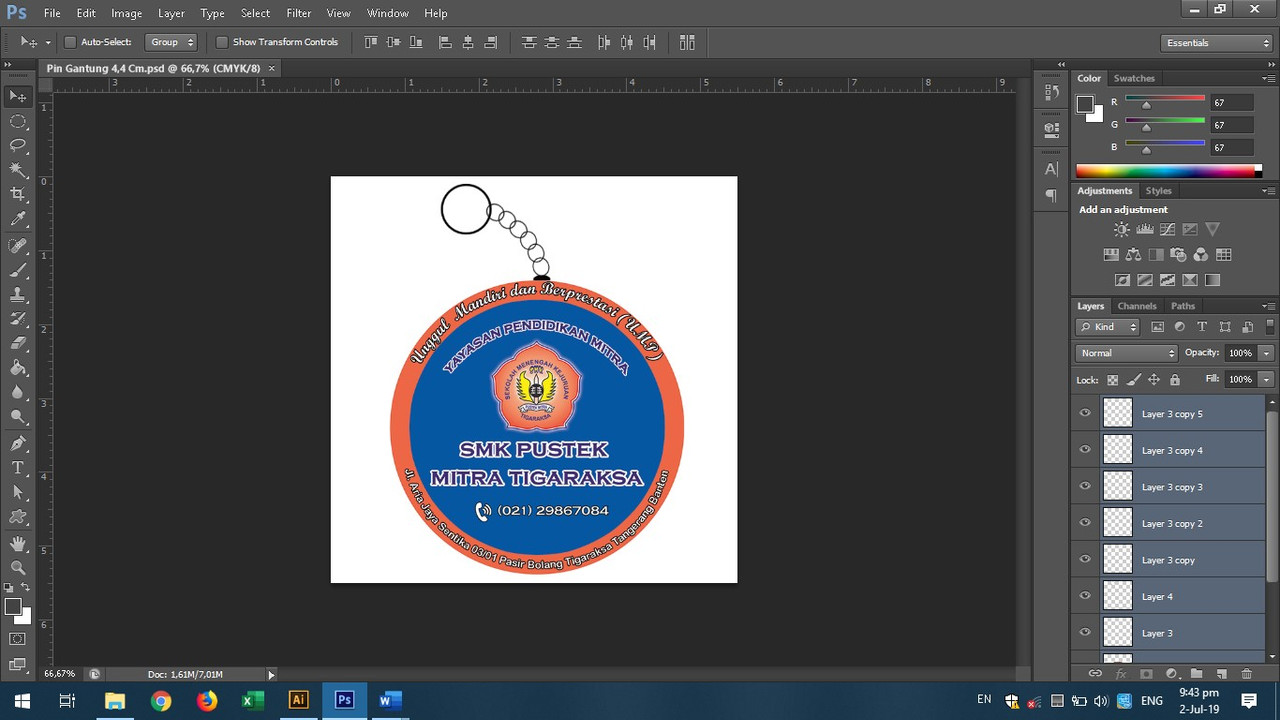Select the Brush tool
This screenshot has height=720, width=1280.
point(18,270)
